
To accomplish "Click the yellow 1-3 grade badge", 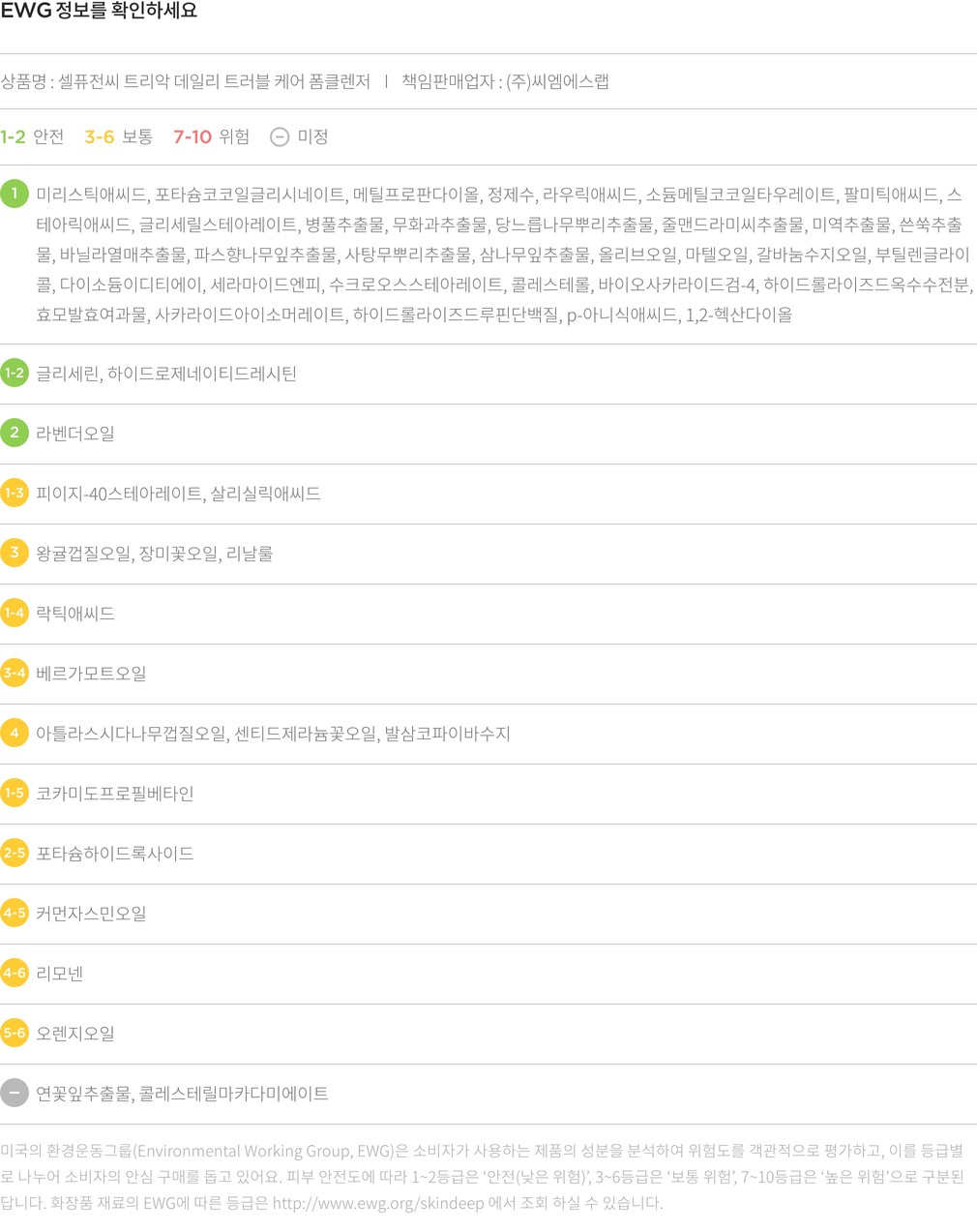I will [15, 494].
